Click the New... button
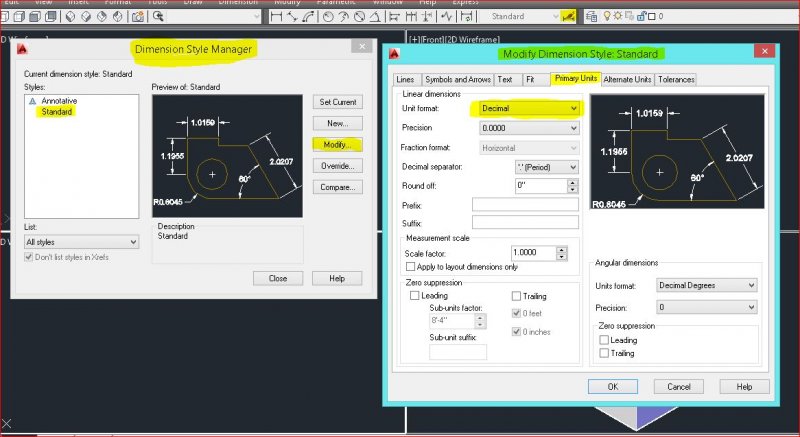The width and height of the screenshot is (800, 437). click(338, 123)
